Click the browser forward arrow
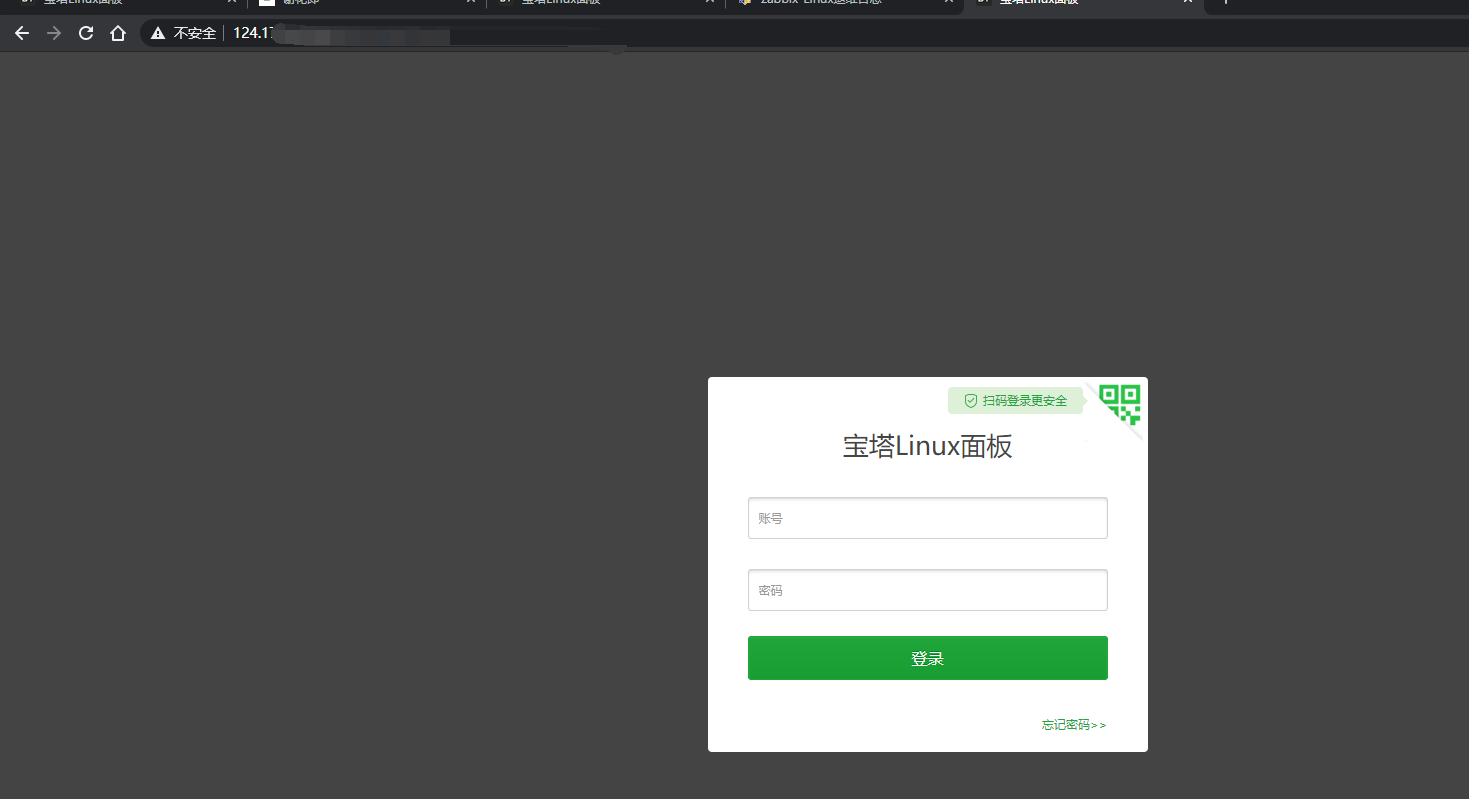1469x799 pixels. [54, 33]
